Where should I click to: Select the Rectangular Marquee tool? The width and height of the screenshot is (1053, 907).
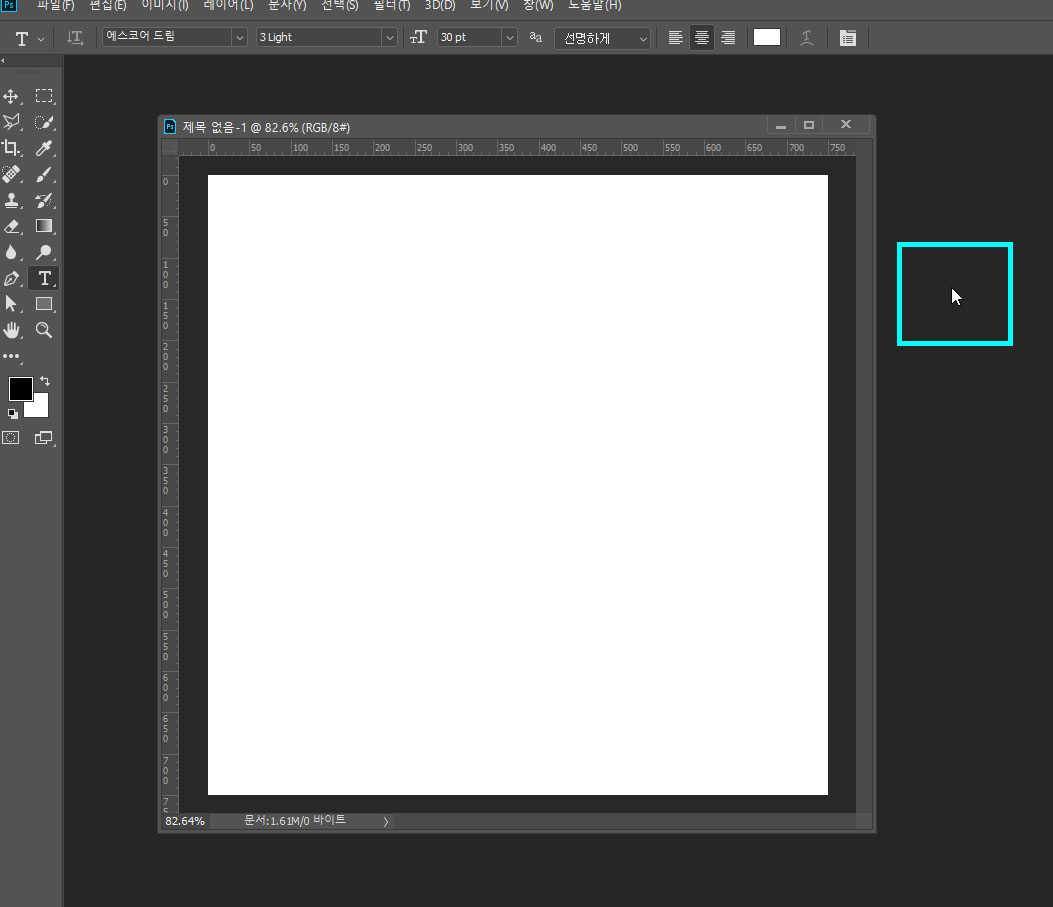[x=44, y=96]
